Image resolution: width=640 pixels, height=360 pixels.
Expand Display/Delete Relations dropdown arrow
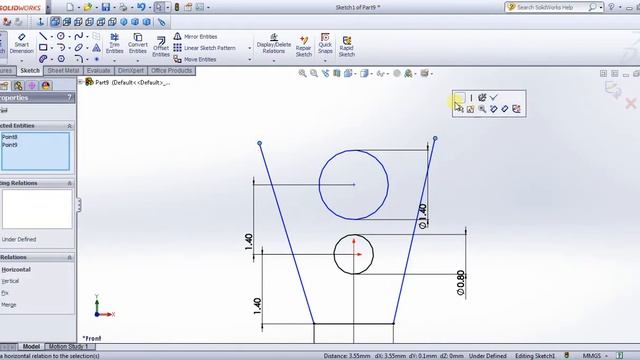point(273,60)
